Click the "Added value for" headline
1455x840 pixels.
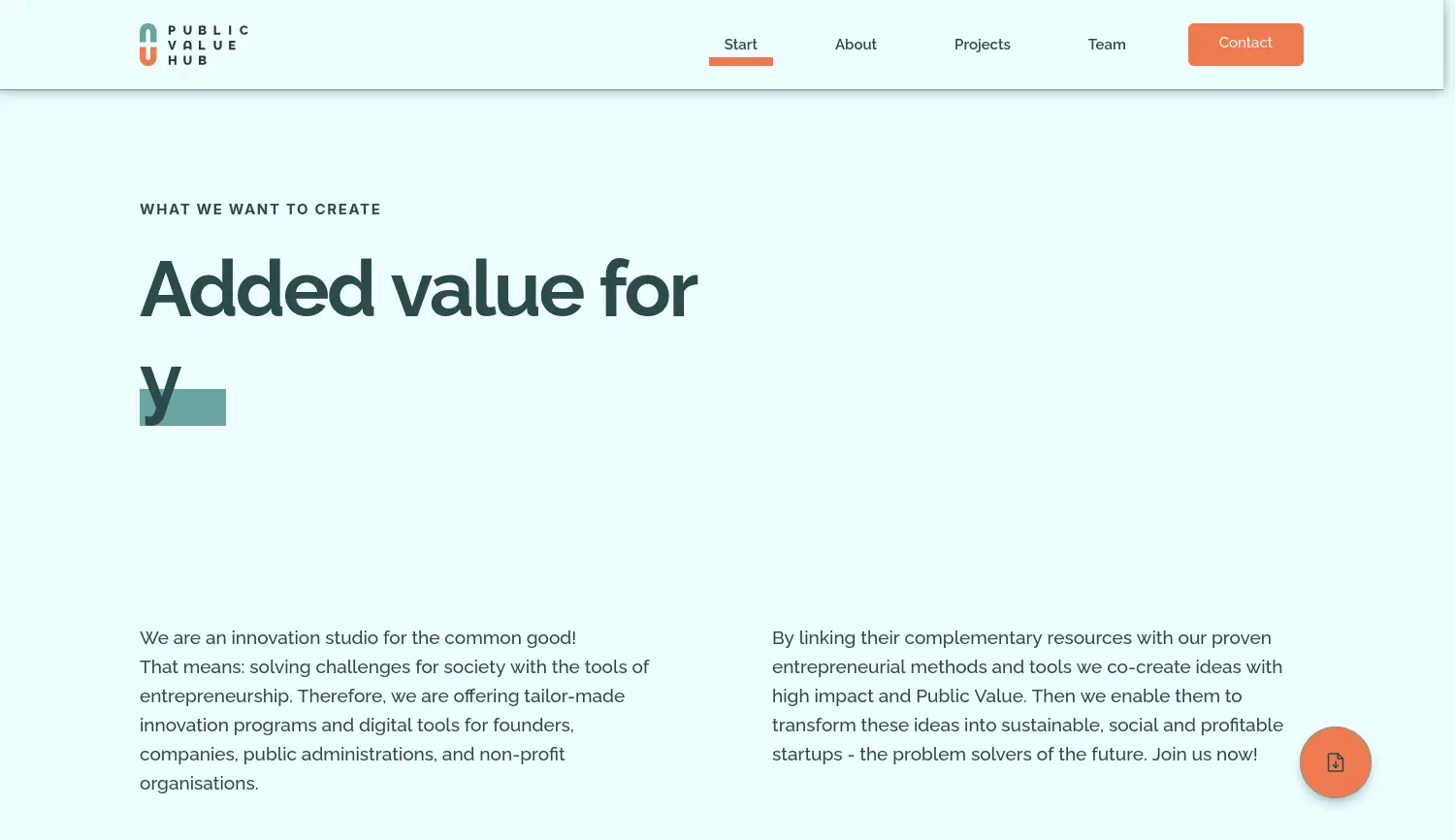point(418,289)
